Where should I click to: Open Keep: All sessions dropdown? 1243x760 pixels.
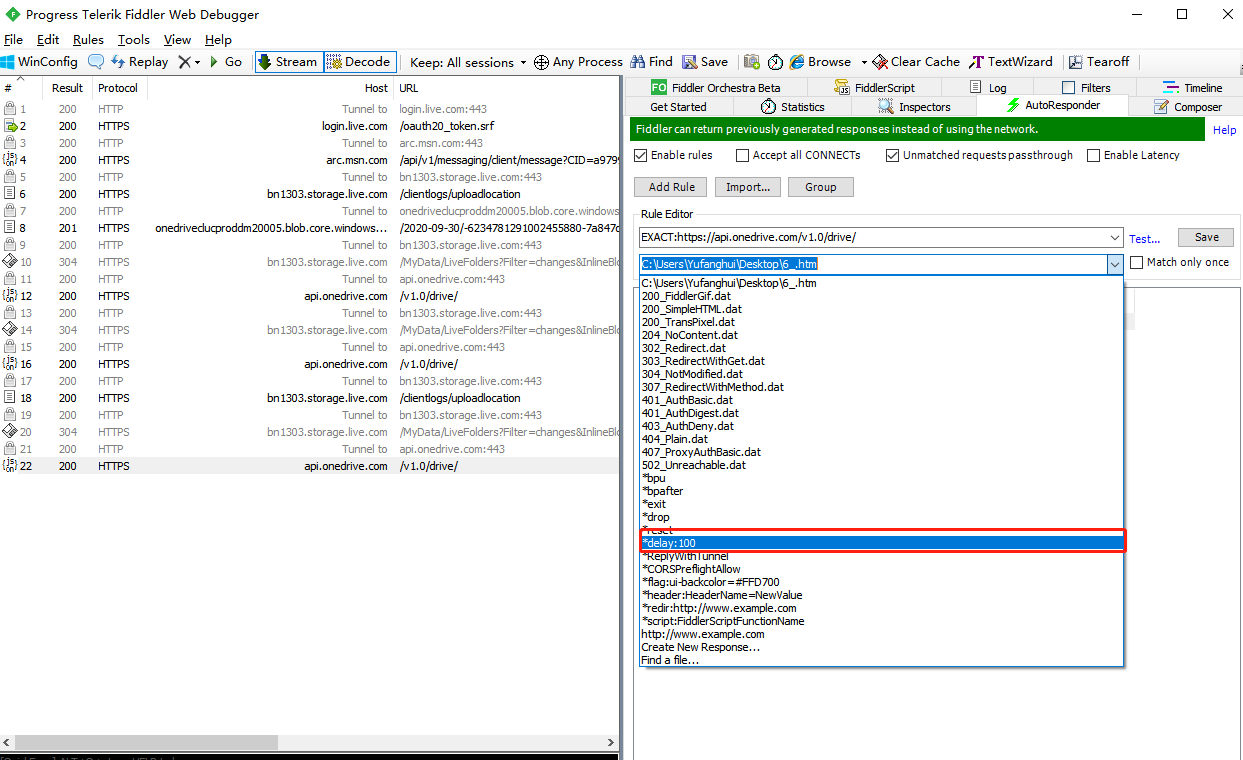click(468, 62)
